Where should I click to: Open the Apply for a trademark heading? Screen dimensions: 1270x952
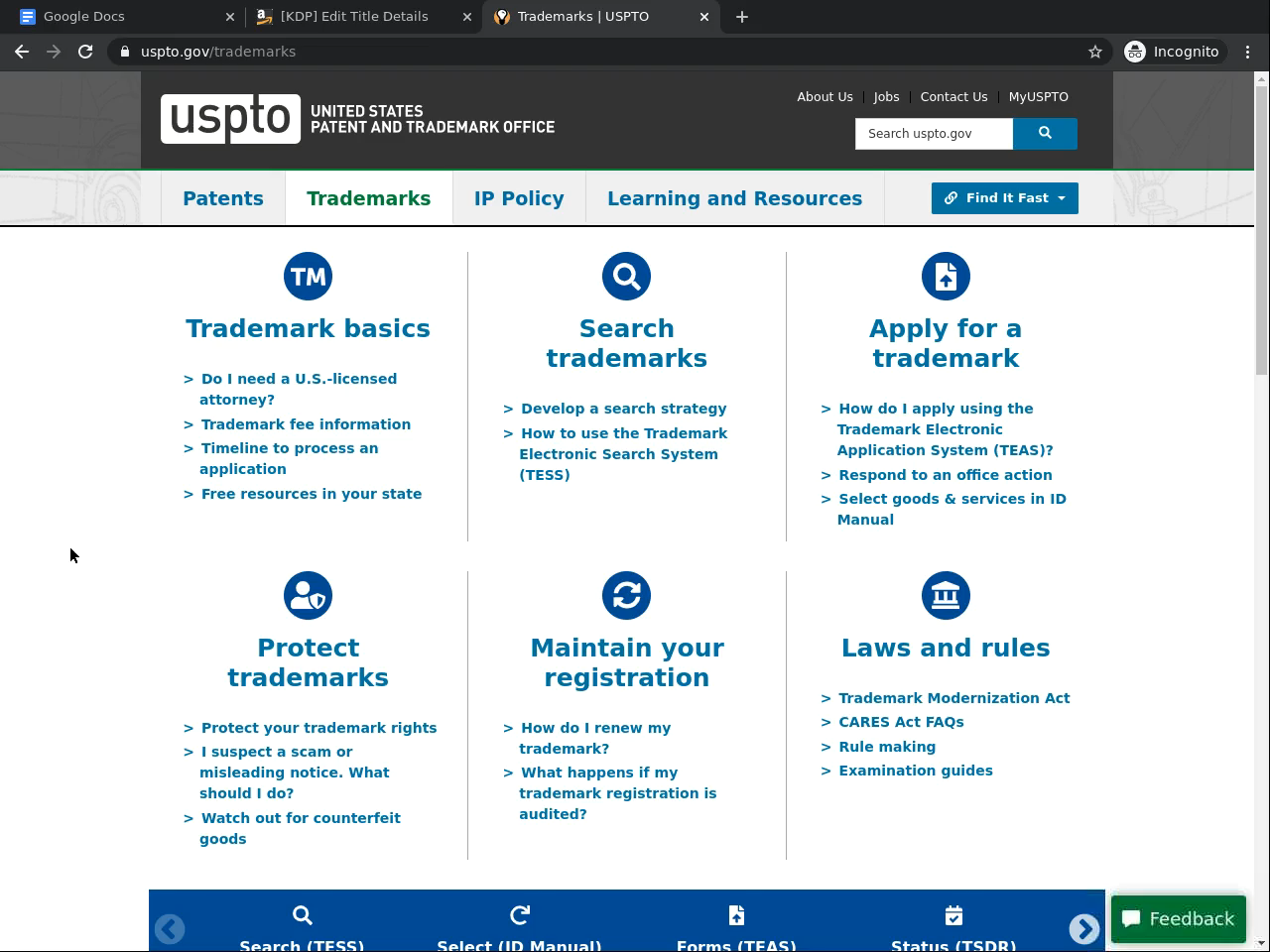(946, 343)
